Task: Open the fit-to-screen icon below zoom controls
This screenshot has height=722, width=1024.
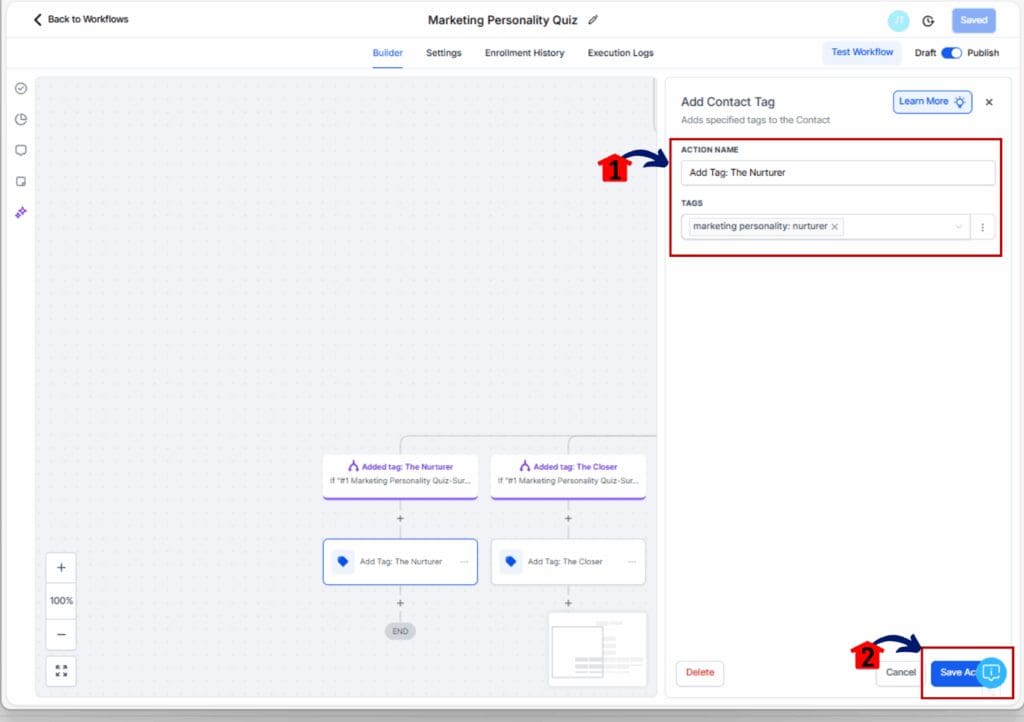Action: 61,671
